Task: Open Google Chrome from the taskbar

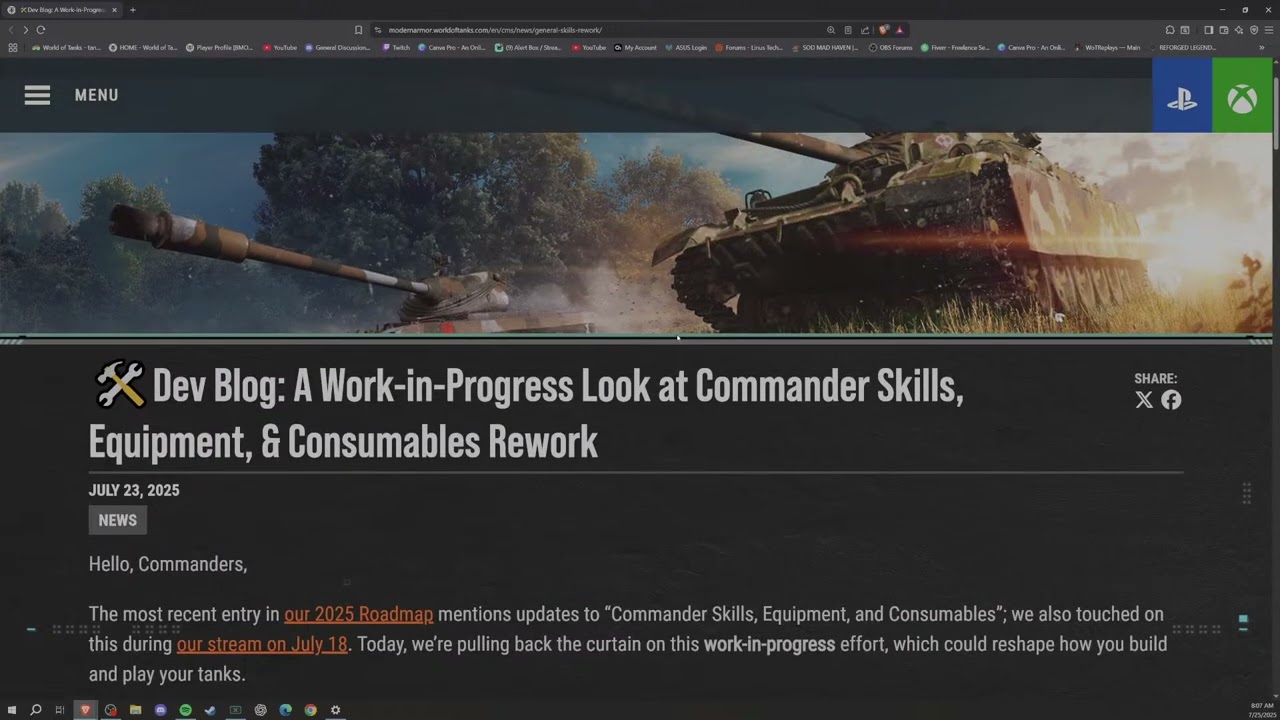Action: pos(310,710)
